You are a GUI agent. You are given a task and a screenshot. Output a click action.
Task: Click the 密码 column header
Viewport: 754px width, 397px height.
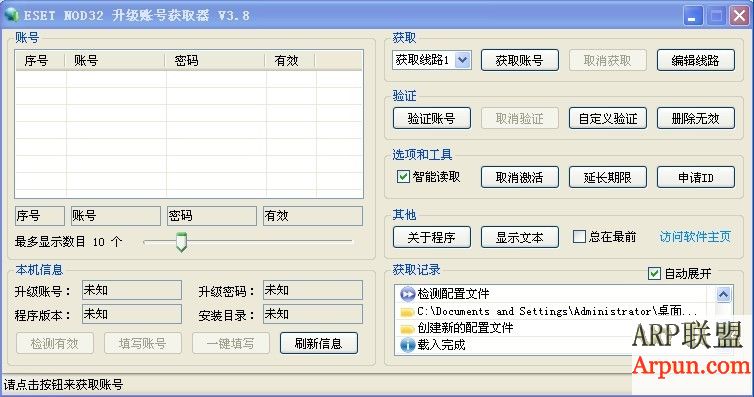tap(215, 61)
